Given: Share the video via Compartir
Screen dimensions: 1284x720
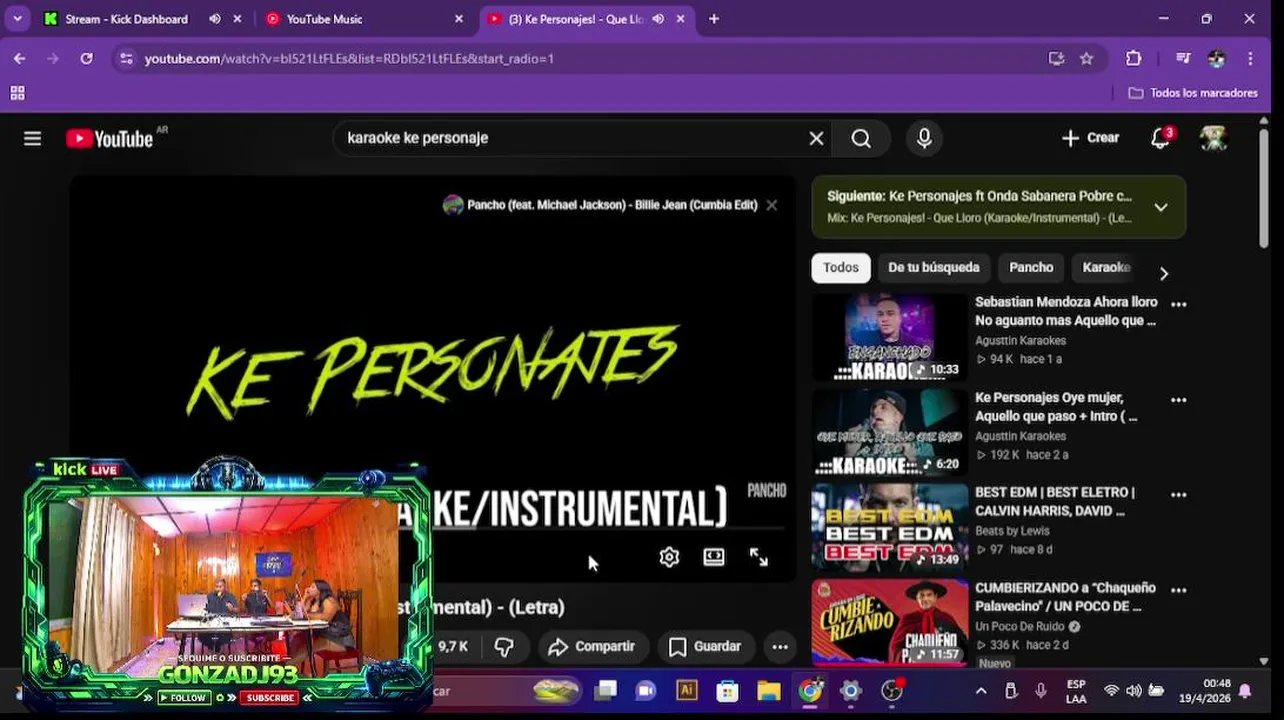Looking at the screenshot, I should tap(592, 647).
